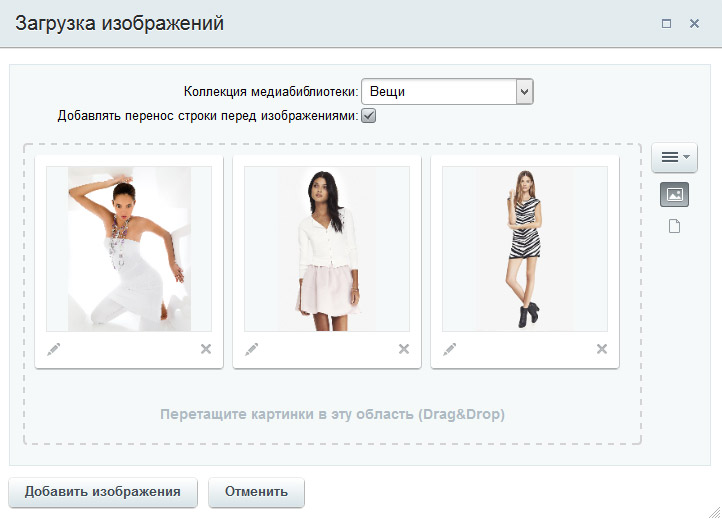722x519 pixels.
Task: Click the edit pencil under the first image
Action: click(54, 349)
